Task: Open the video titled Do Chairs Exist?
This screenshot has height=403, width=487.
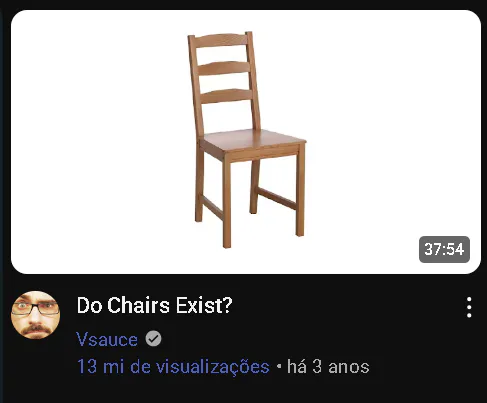Action: click(x=154, y=305)
